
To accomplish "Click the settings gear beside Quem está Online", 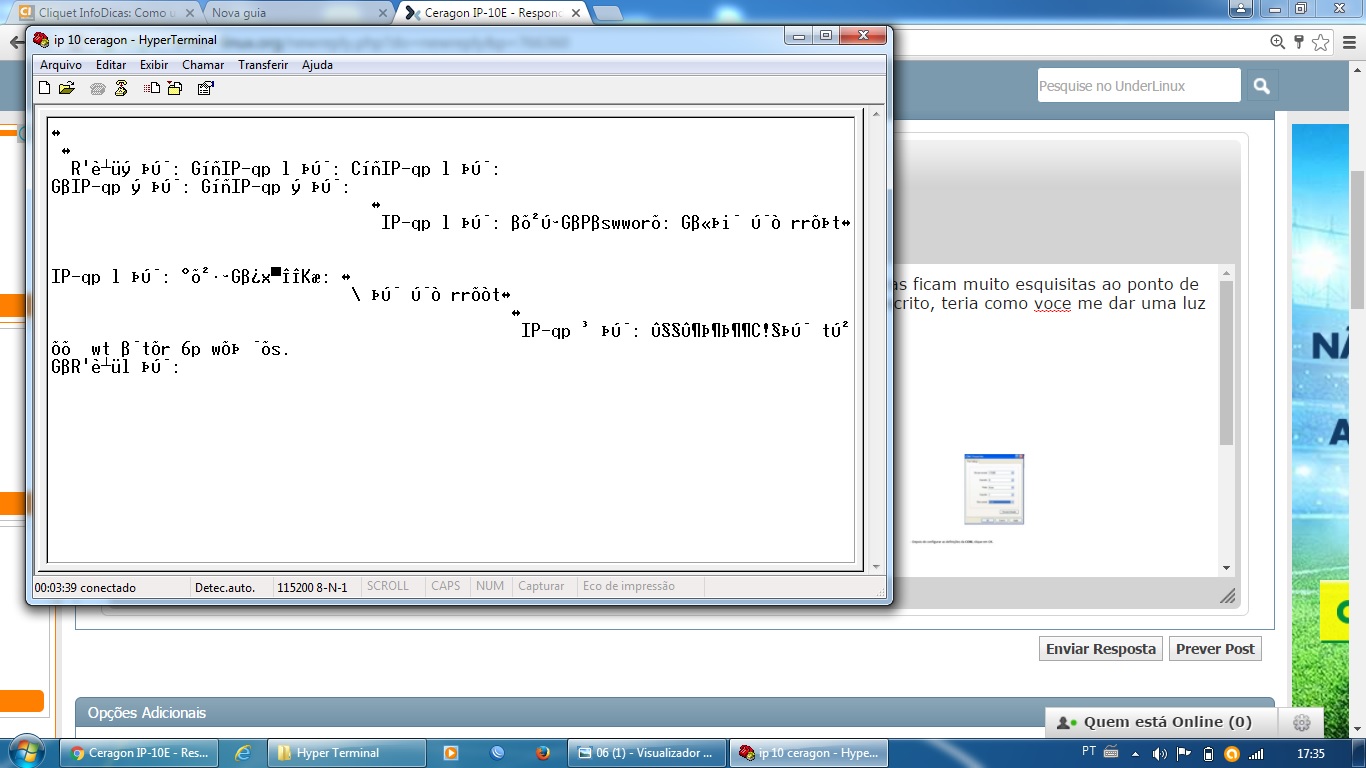I will [x=1302, y=722].
